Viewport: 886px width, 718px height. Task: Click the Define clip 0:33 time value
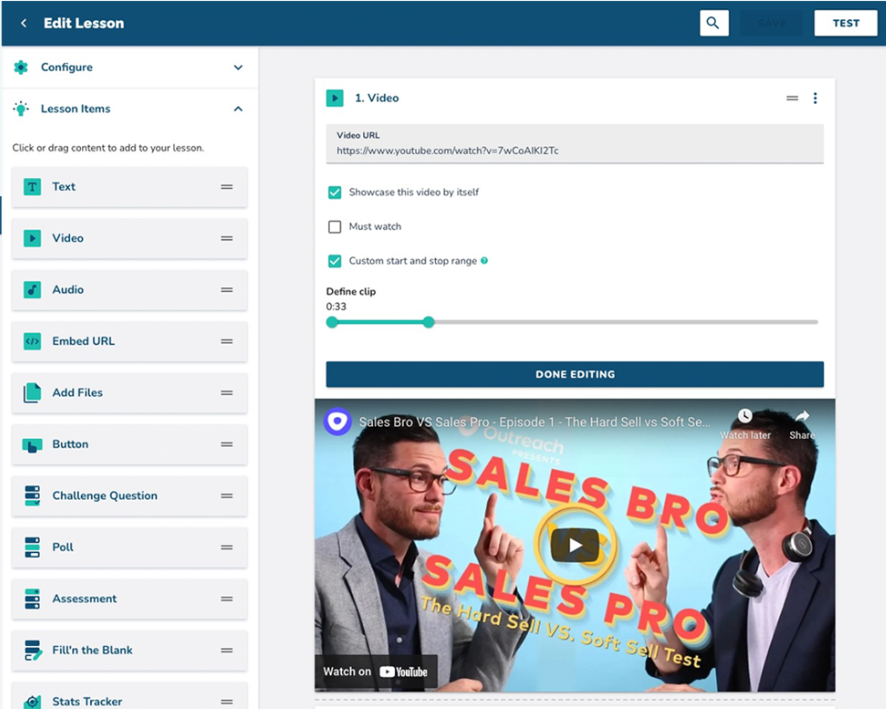[x=336, y=307]
